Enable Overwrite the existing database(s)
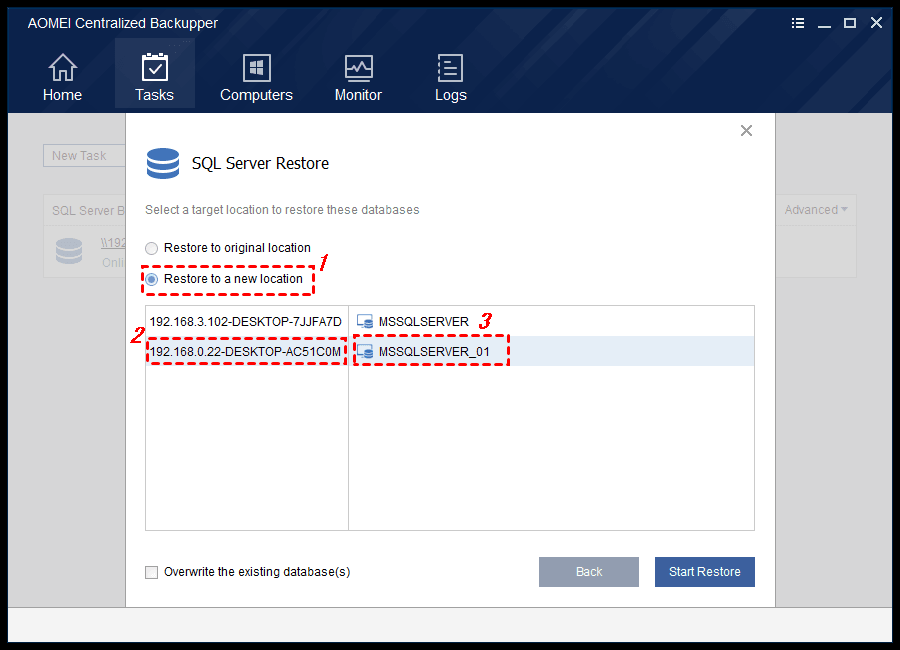Image resolution: width=900 pixels, height=650 pixels. (x=151, y=572)
